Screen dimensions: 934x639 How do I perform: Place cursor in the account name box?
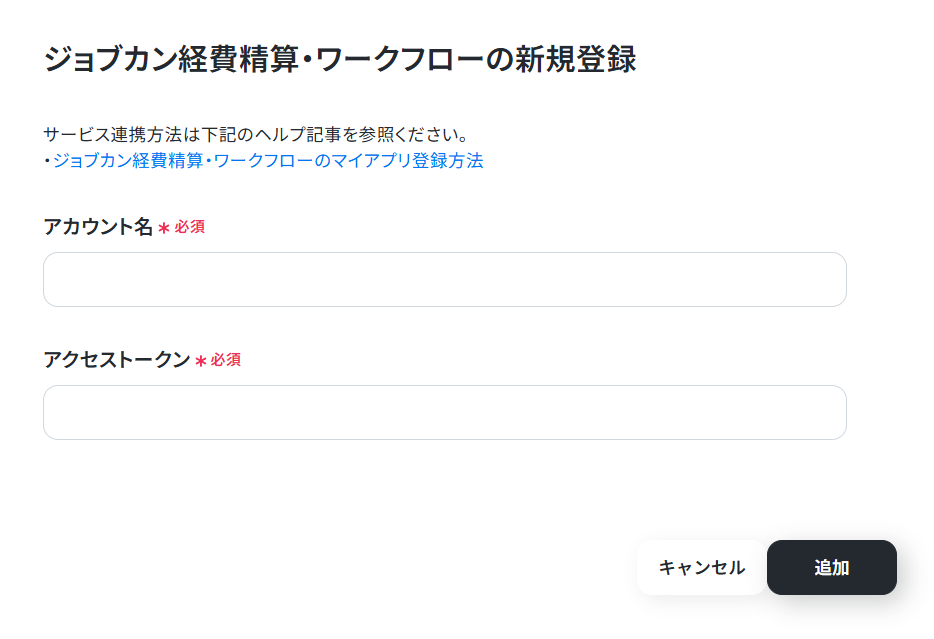(445, 279)
